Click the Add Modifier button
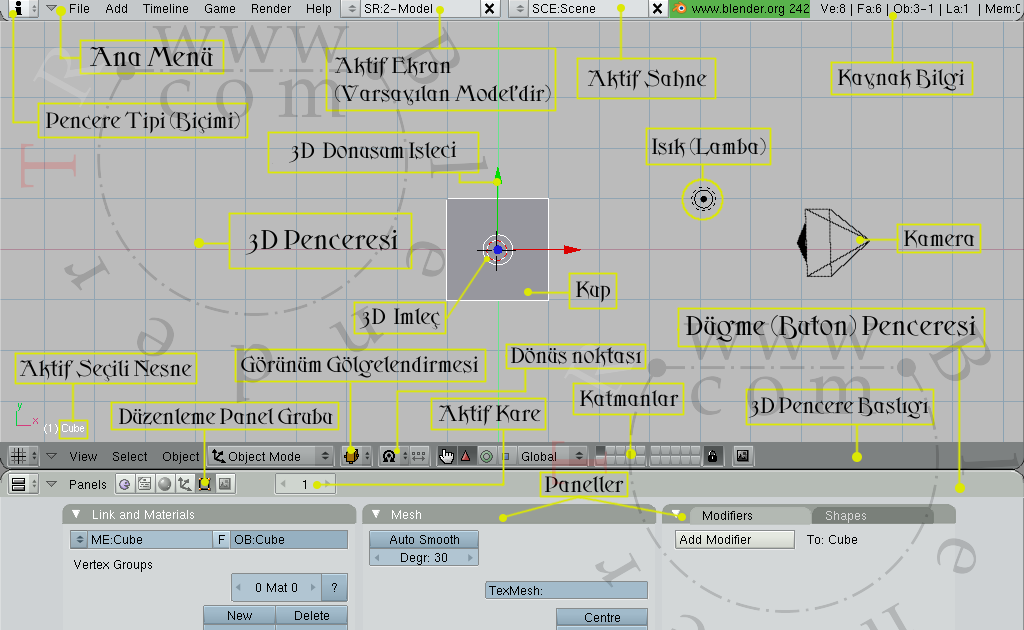1024x630 pixels. 735,539
